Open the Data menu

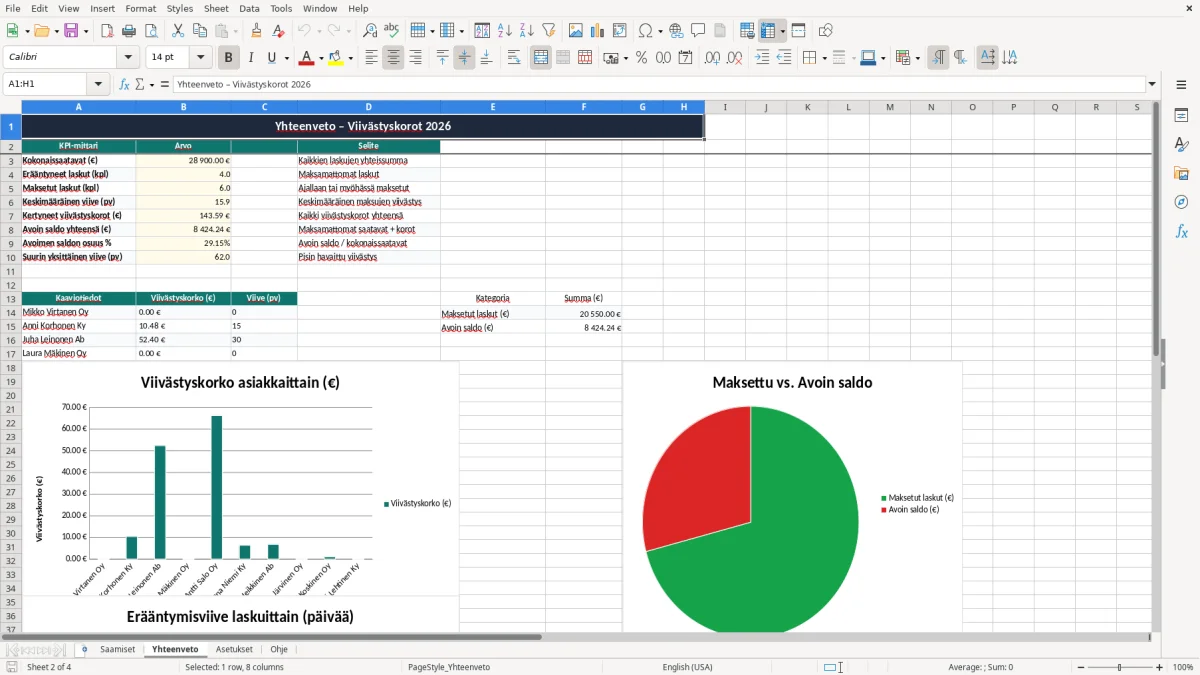coord(250,8)
